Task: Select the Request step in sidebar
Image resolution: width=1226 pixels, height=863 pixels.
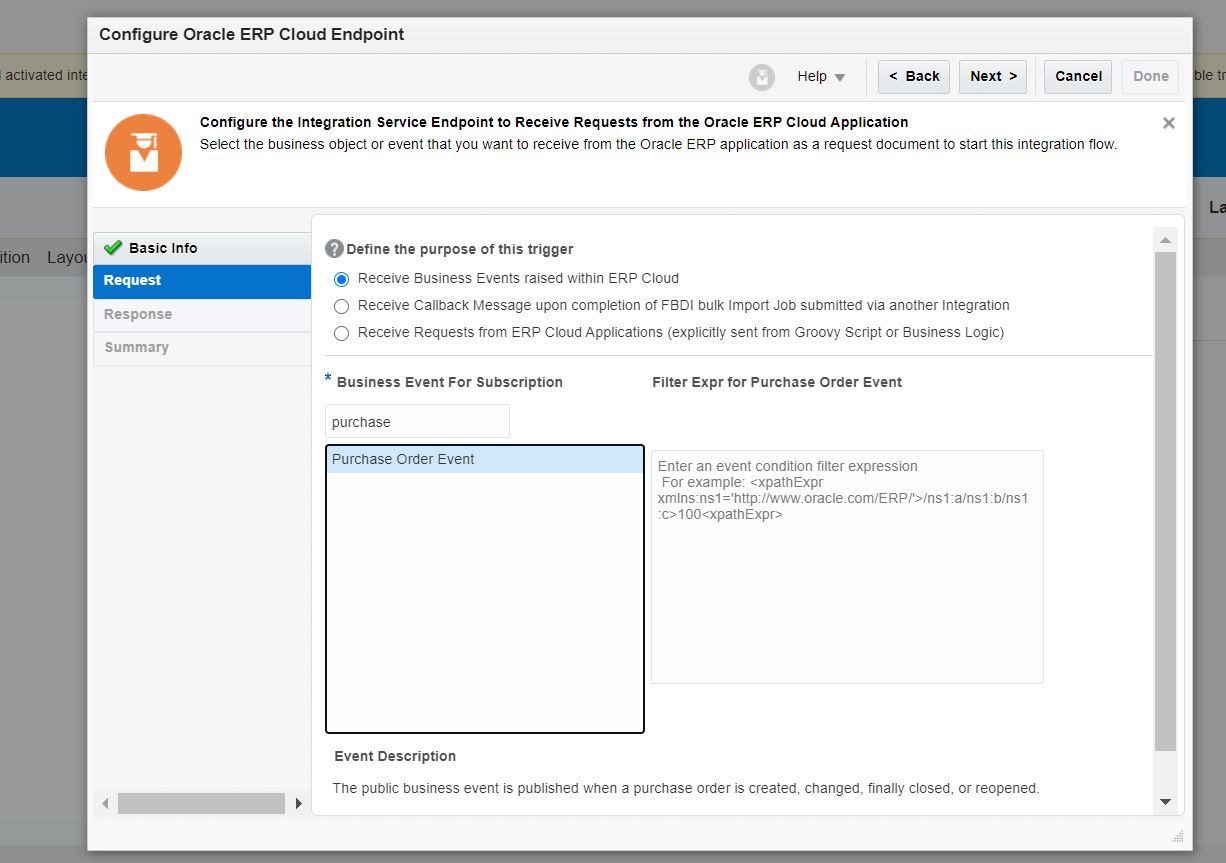Action: 202,281
